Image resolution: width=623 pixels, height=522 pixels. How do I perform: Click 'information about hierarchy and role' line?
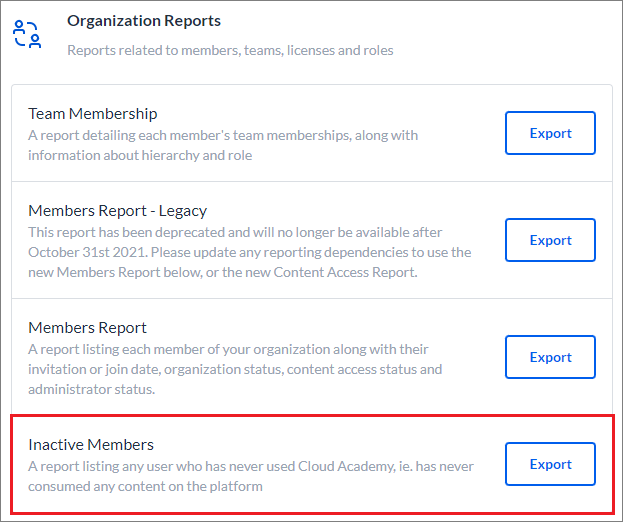(140, 155)
